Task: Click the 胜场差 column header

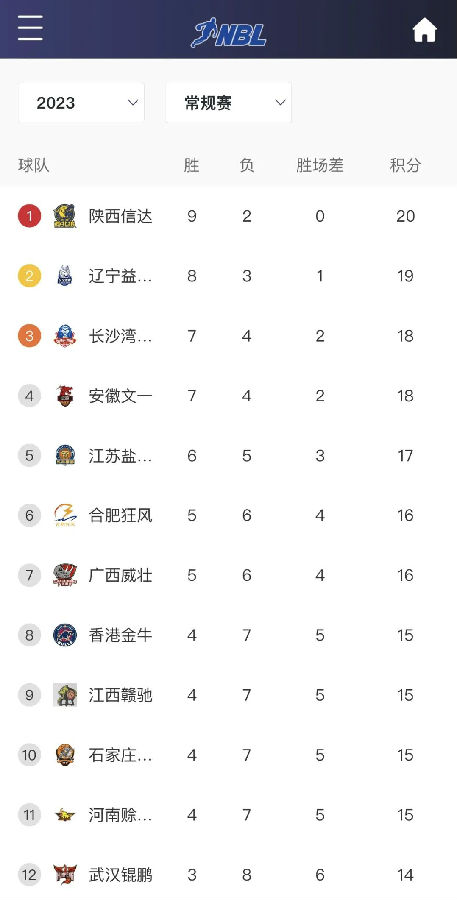Action: coord(320,166)
